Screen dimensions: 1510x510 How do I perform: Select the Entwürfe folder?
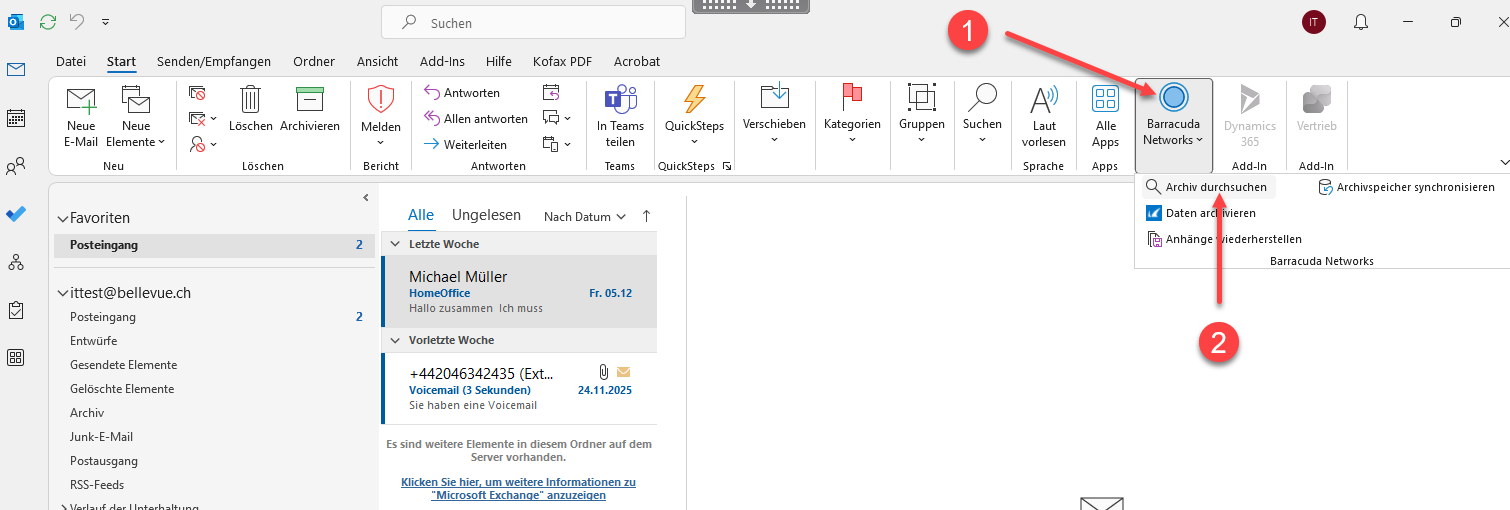click(x=93, y=341)
